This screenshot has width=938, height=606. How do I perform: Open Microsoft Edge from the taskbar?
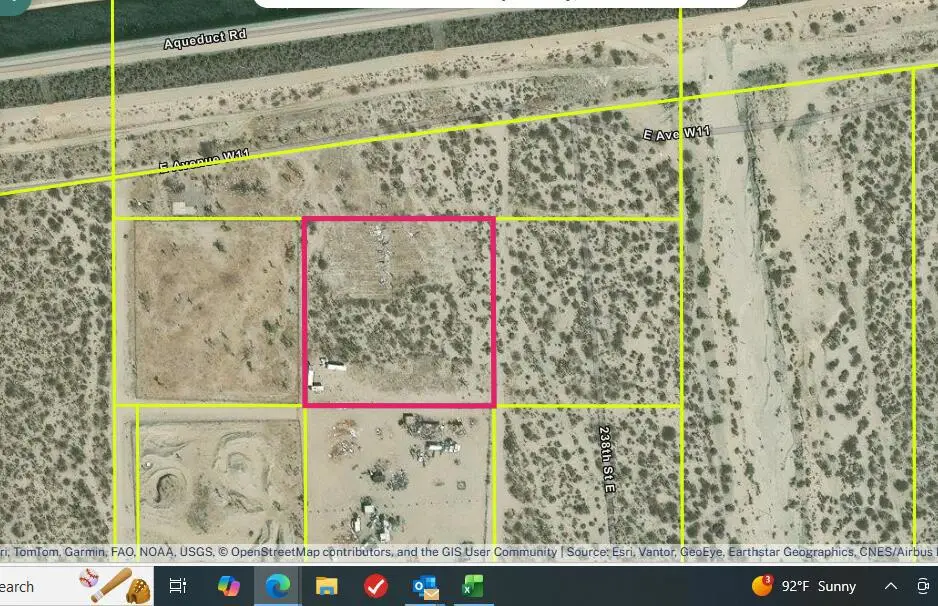278,587
